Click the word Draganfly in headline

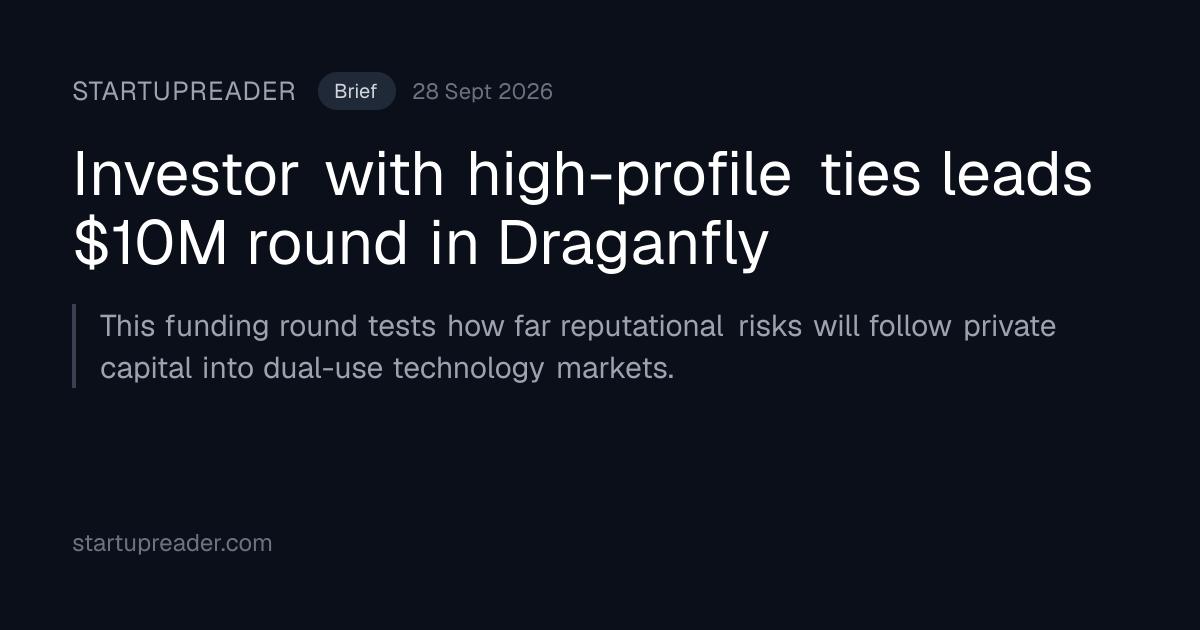pos(633,245)
